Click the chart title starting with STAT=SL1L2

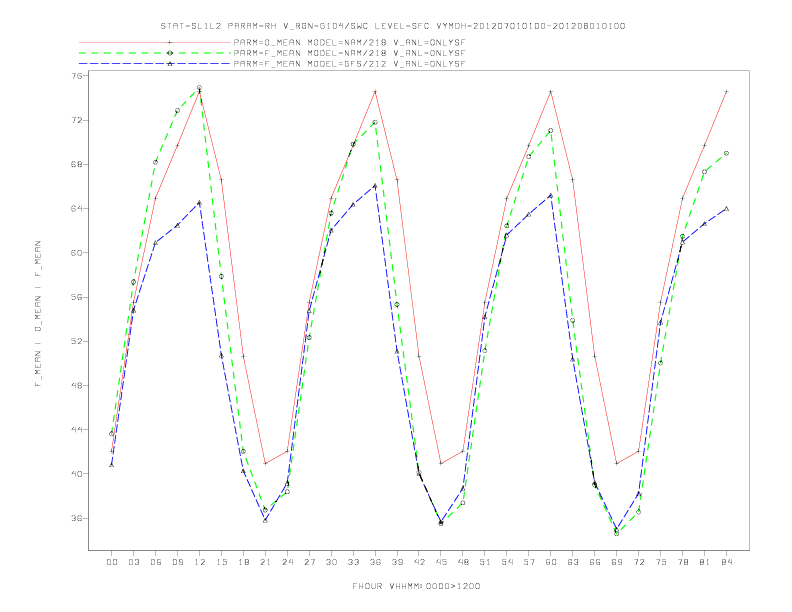point(393,26)
